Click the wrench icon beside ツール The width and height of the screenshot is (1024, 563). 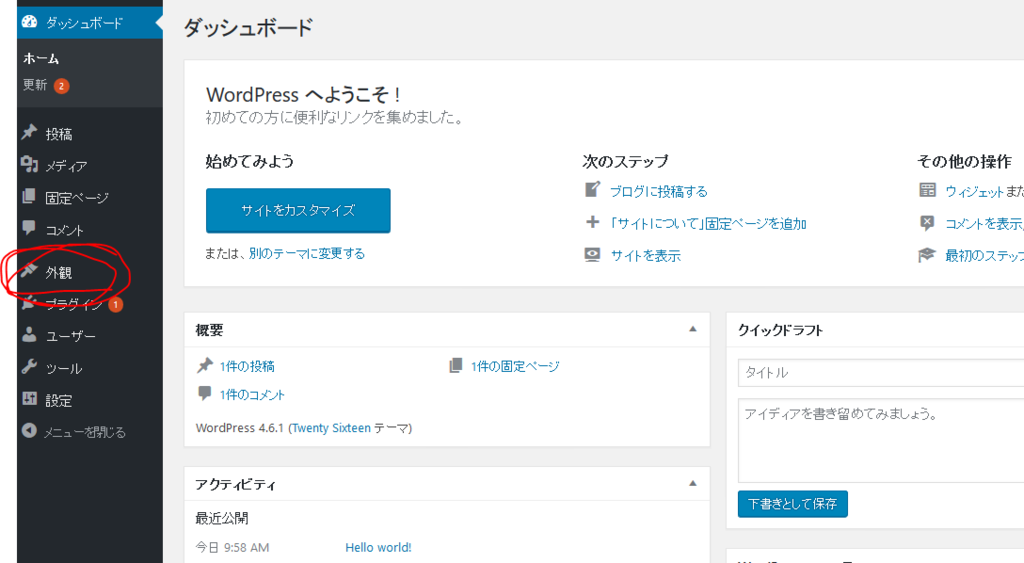pos(29,366)
